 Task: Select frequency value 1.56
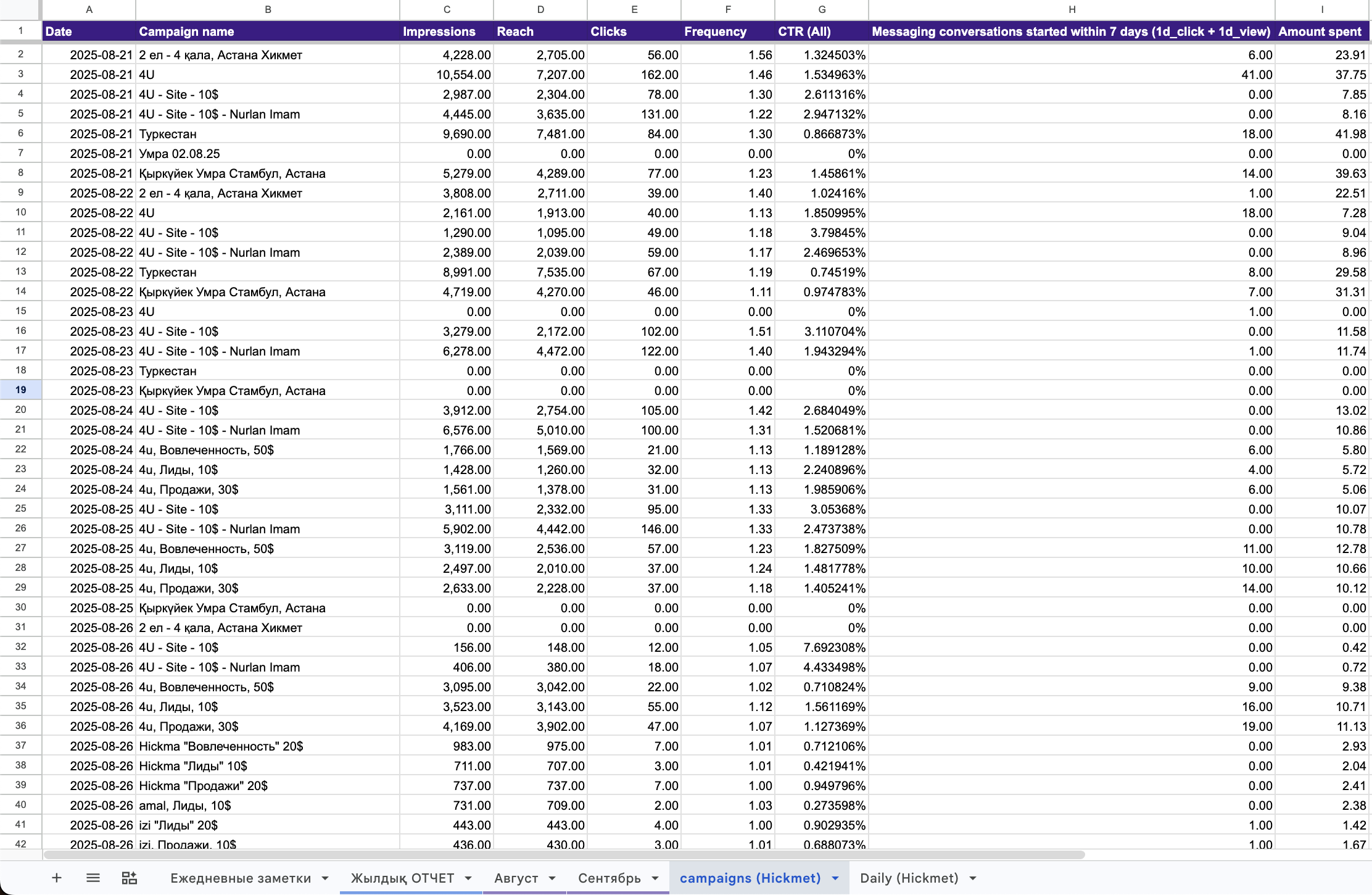click(728, 55)
